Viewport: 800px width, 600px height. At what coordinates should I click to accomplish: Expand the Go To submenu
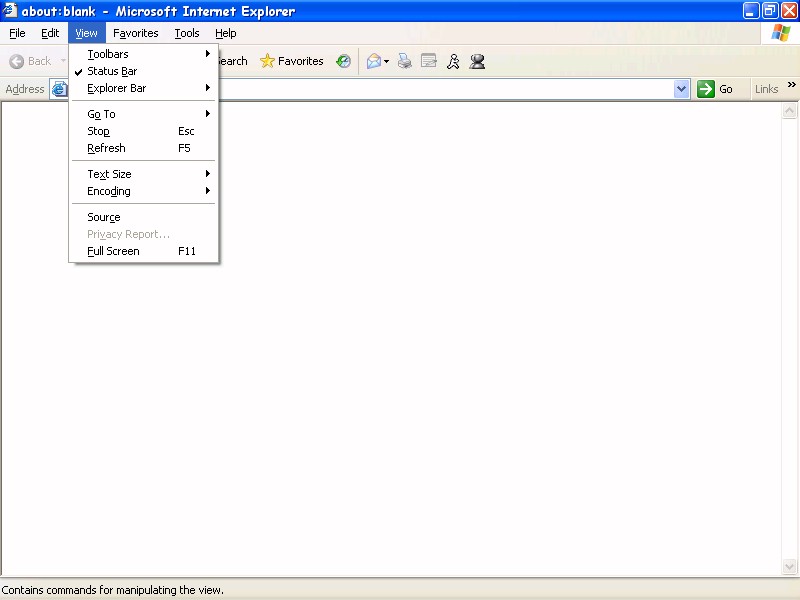144,114
